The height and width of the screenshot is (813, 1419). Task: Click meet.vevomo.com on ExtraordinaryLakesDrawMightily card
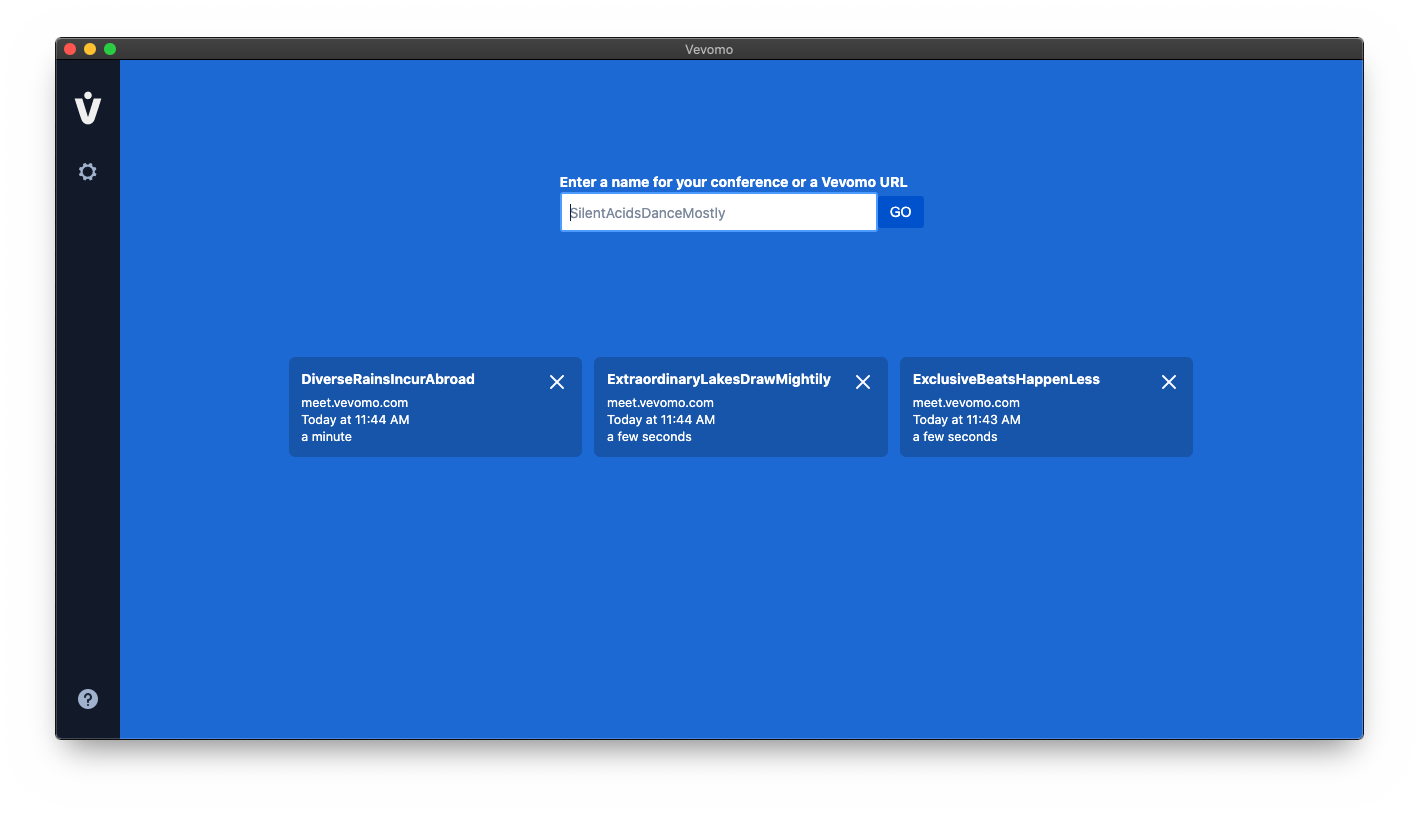(660, 403)
